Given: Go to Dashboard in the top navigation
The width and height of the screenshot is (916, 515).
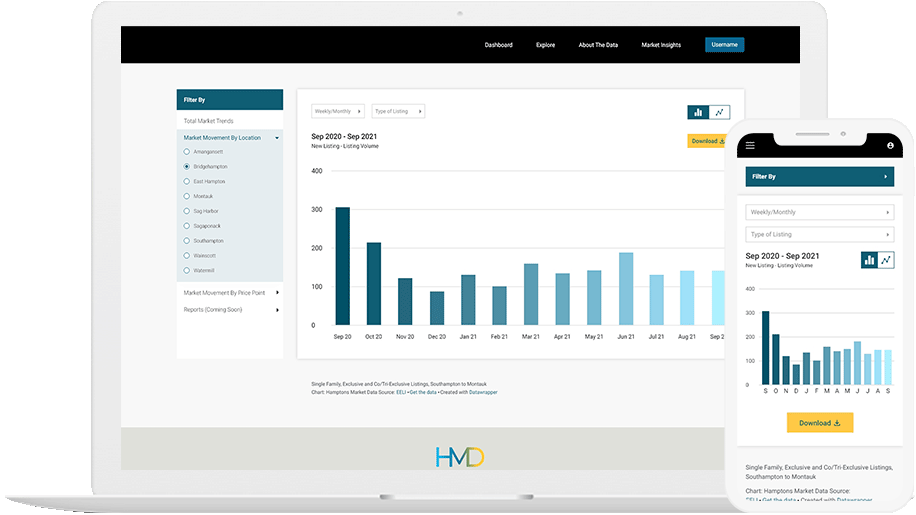Looking at the screenshot, I should click(x=498, y=45).
